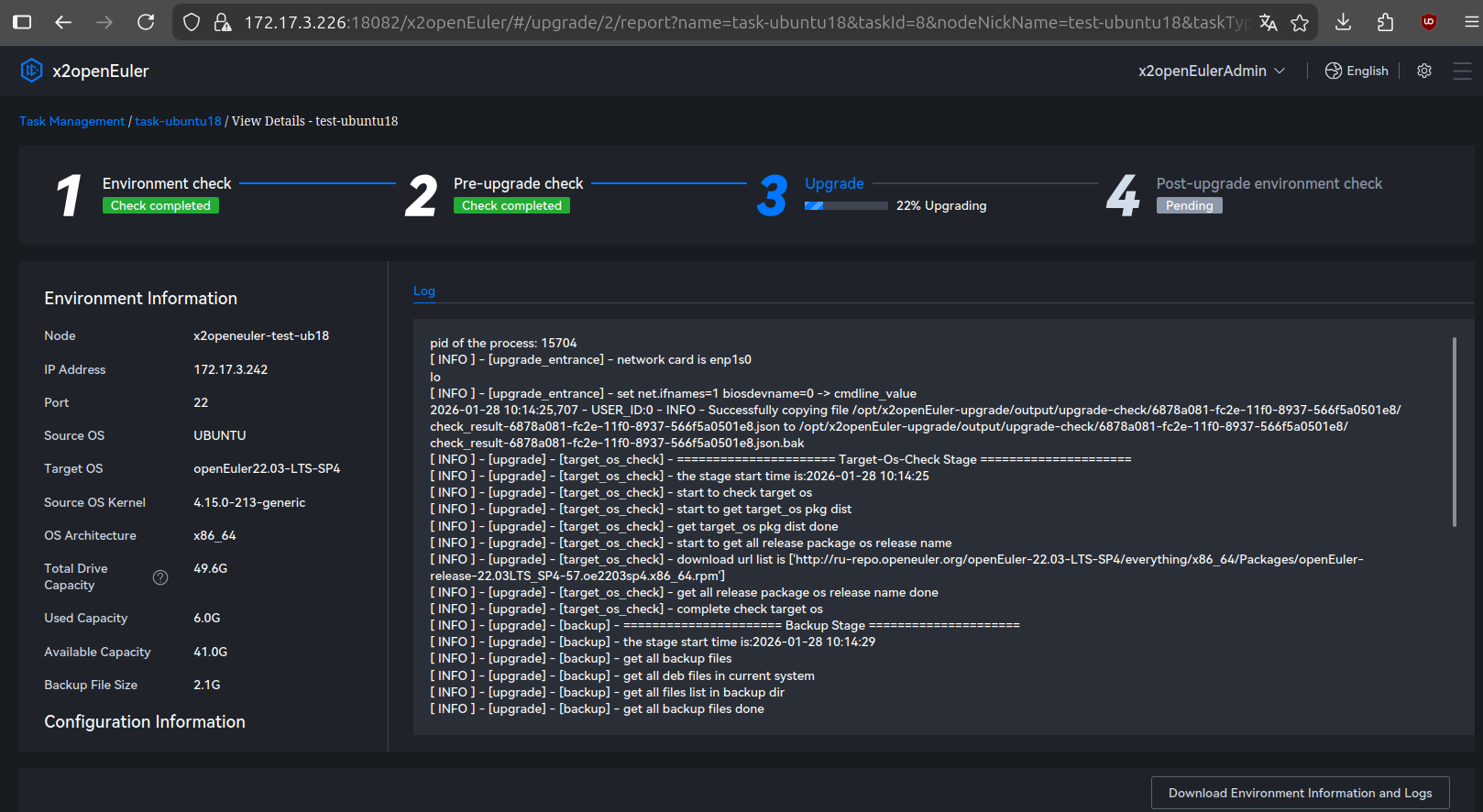Image resolution: width=1483 pixels, height=812 pixels.
Task: Open the browser downloads icon
Action: coord(1343,22)
